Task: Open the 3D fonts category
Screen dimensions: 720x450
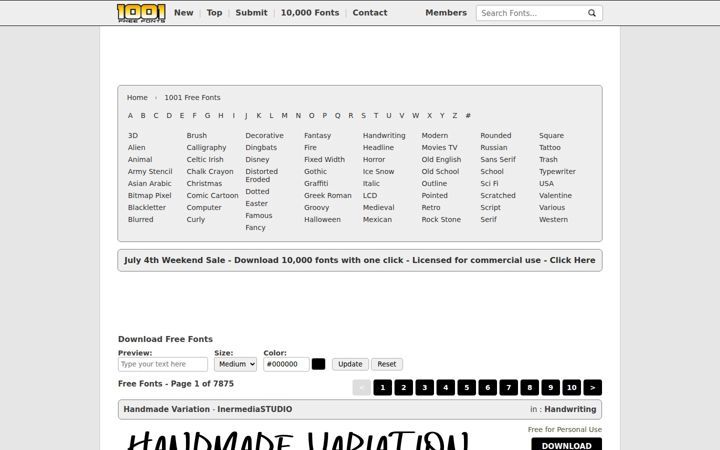Action: point(133,135)
